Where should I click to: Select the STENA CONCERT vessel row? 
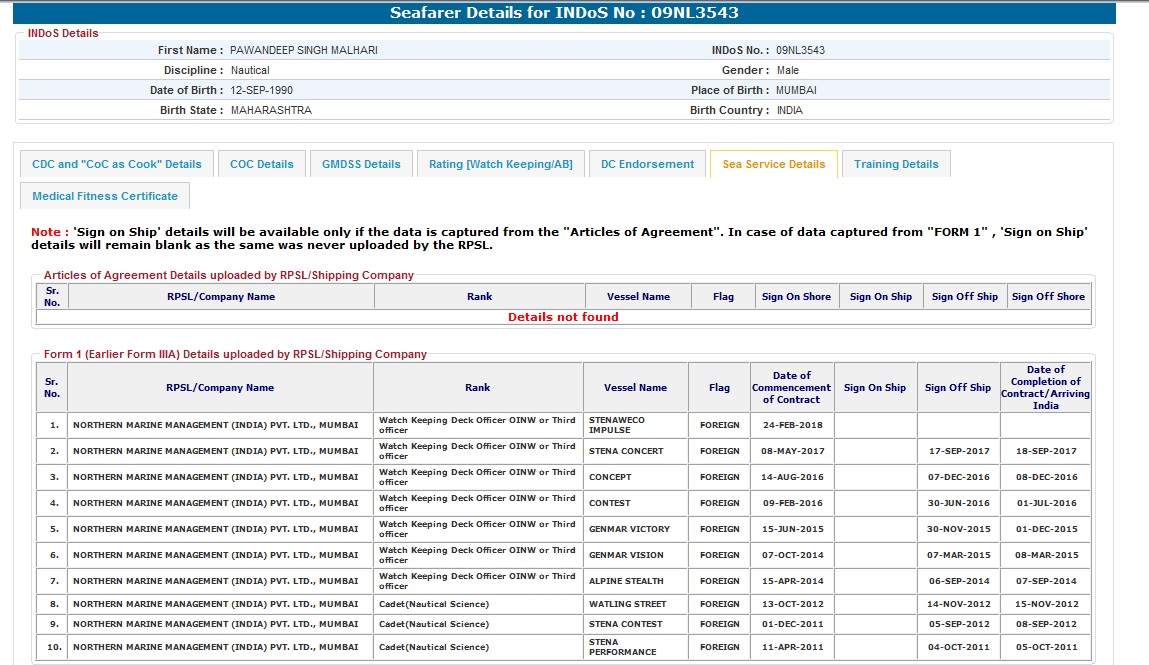pyautogui.click(x=626, y=451)
